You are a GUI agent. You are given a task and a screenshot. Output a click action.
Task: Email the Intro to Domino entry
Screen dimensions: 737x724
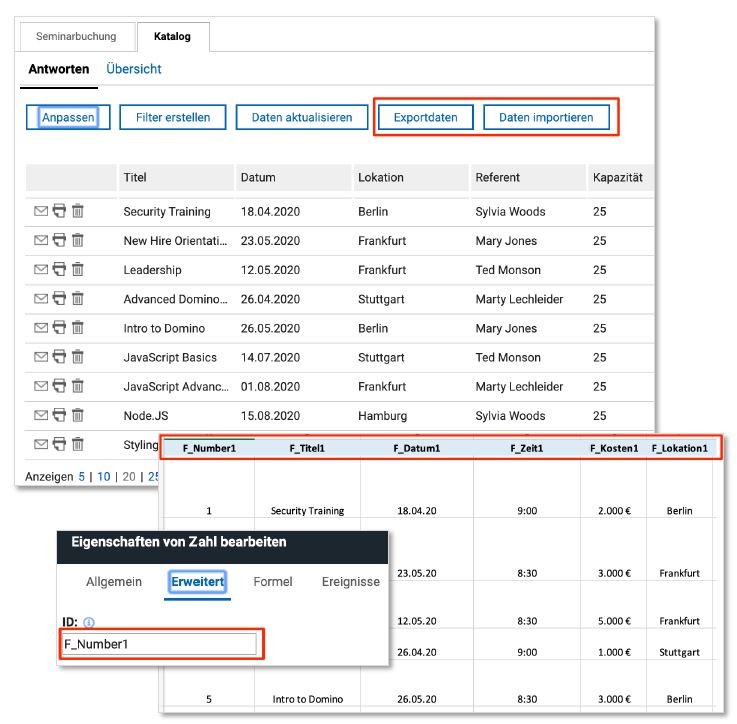pos(41,328)
